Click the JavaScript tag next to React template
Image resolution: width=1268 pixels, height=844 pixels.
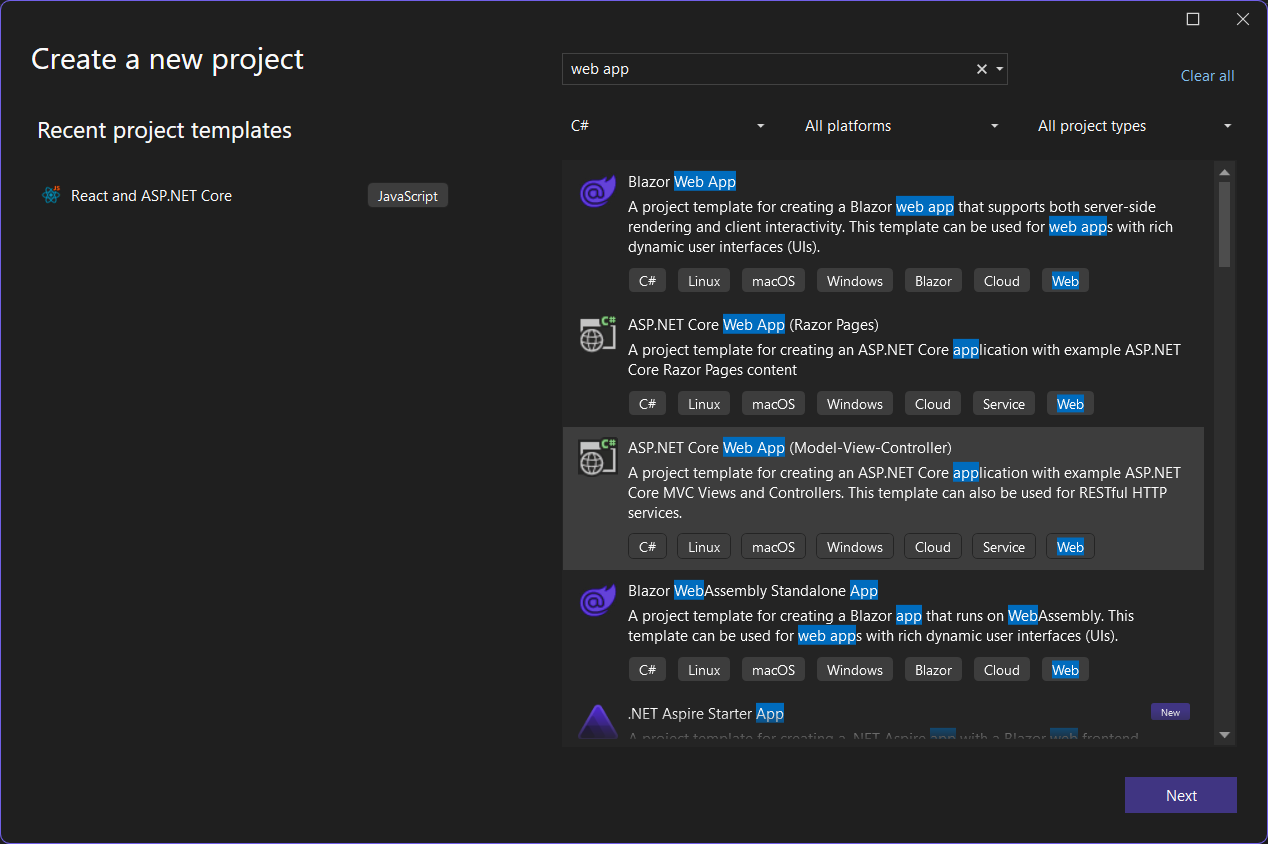coord(407,195)
